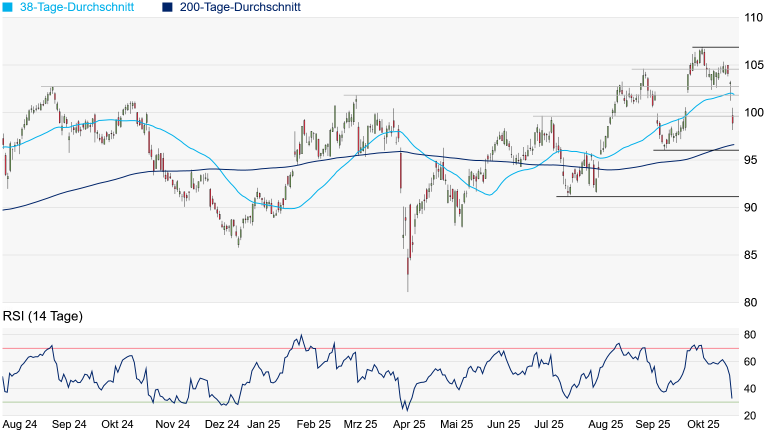Click the 95 price axis label
Screen dimensions: 765x430
(752, 160)
